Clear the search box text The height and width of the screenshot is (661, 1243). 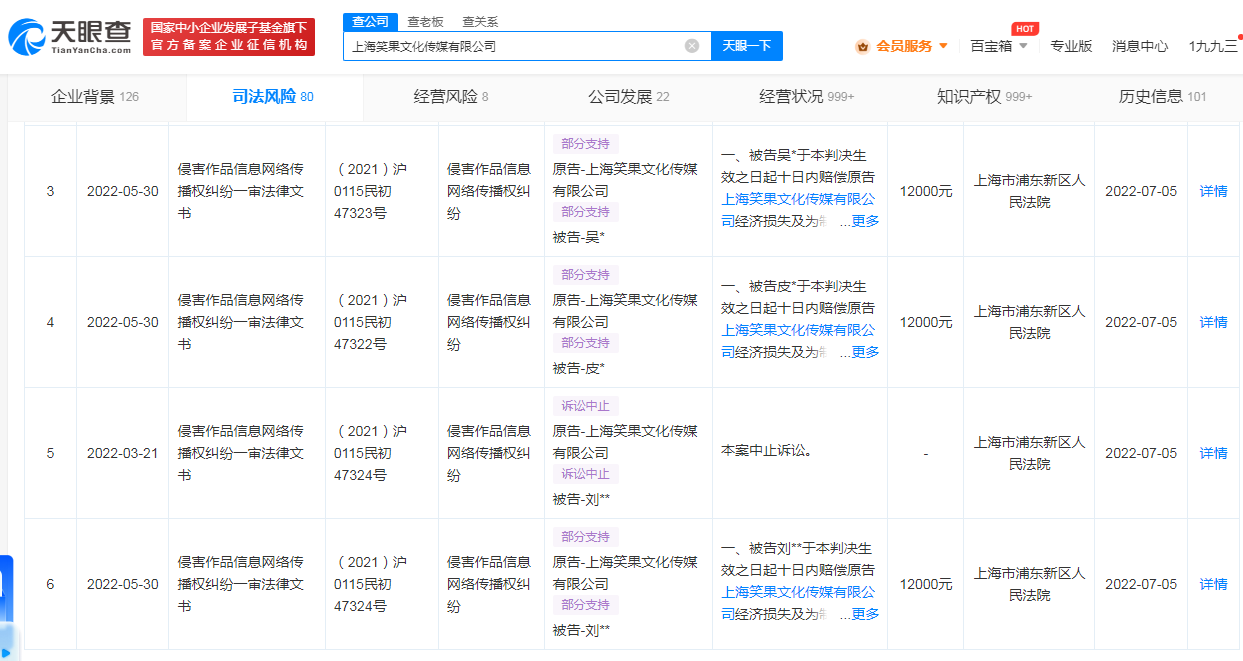coord(692,46)
